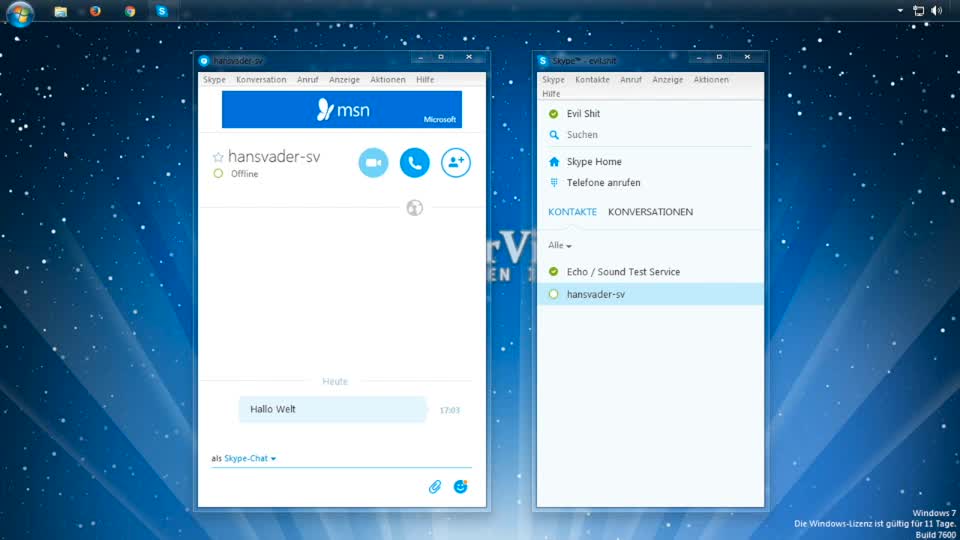Open File Explorer from the taskbar

pyautogui.click(x=61, y=11)
